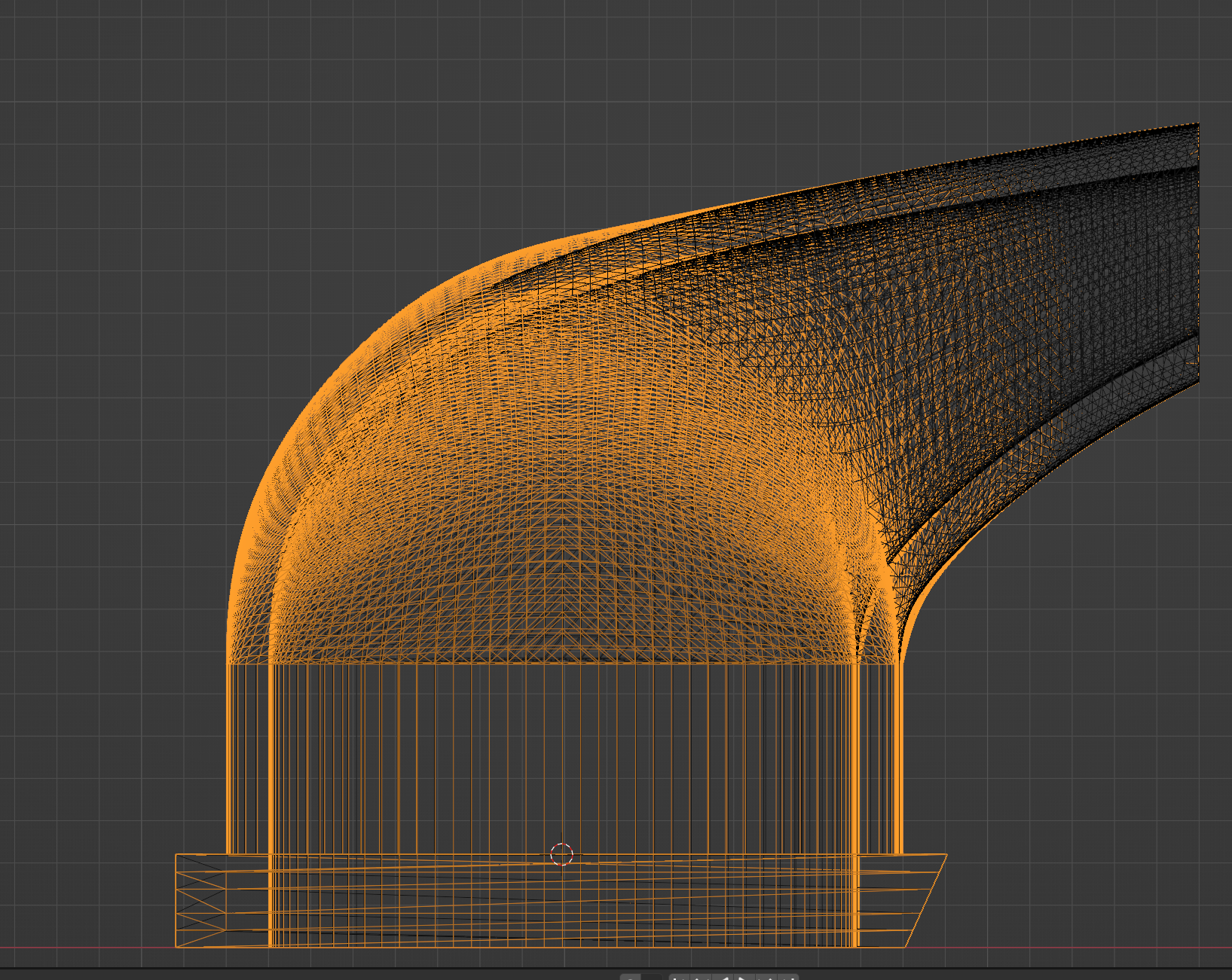Jump to the next keyframe
1232x980 pixels.
coord(767,977)
